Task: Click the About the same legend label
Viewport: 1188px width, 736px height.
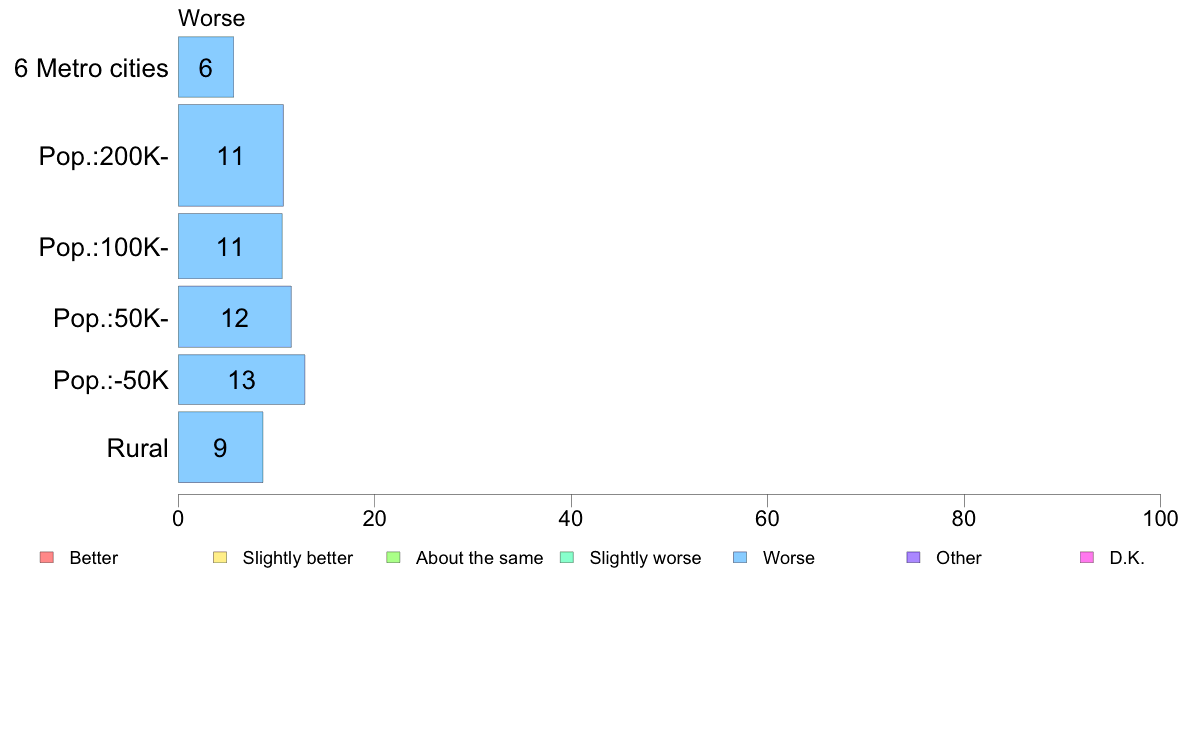Action: [480, 558]
